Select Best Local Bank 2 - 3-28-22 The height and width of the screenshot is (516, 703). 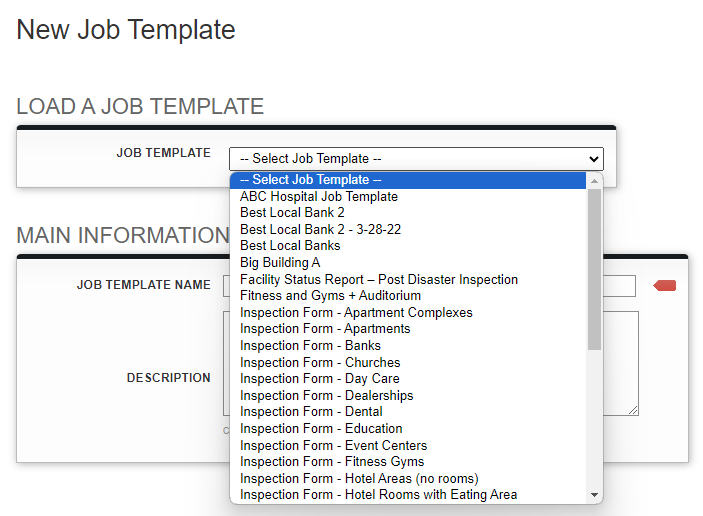coord(408,230)
